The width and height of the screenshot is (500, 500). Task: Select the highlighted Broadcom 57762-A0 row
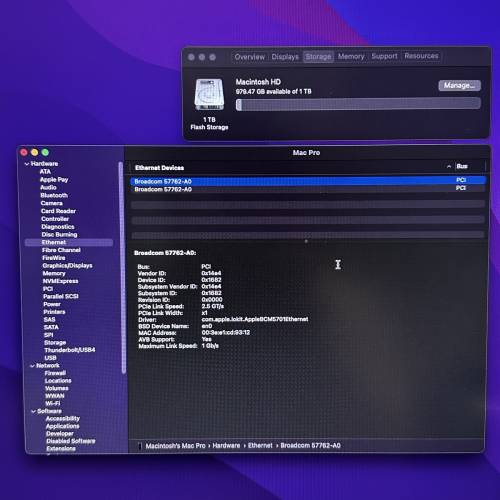click(308, 181)
